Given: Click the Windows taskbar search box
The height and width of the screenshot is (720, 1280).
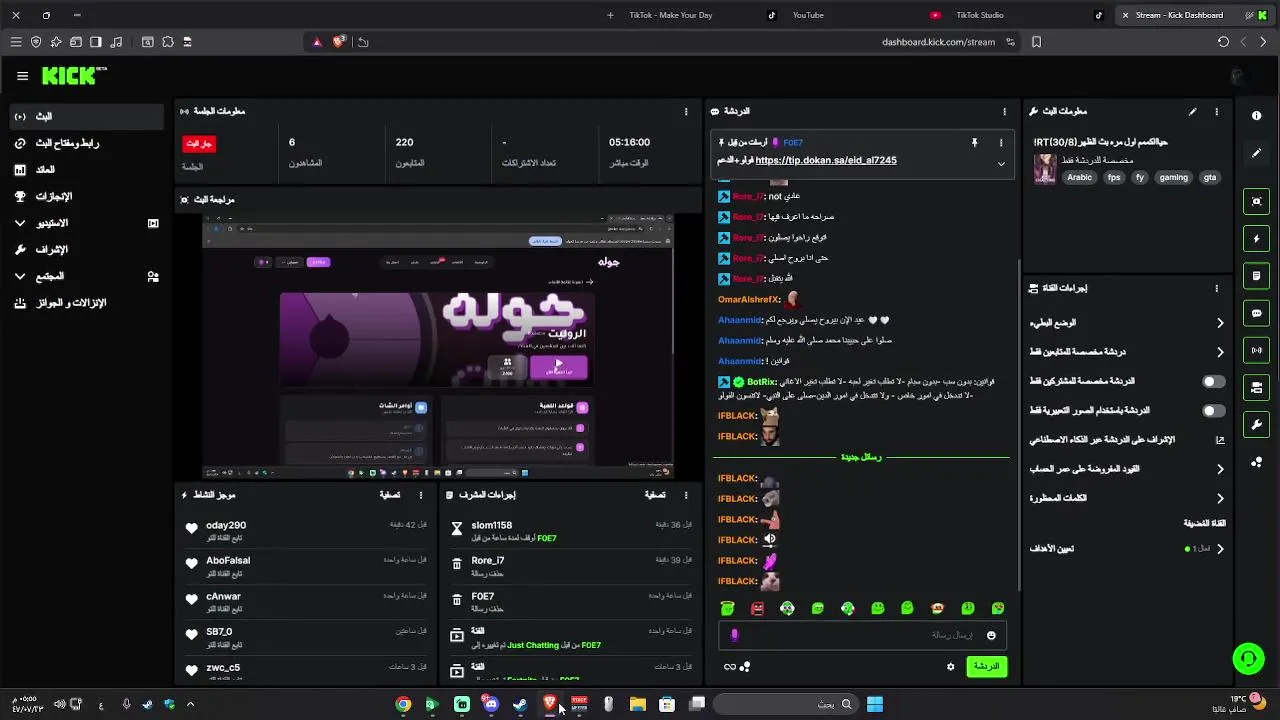Looking at the screenshot, I should 785,704.
